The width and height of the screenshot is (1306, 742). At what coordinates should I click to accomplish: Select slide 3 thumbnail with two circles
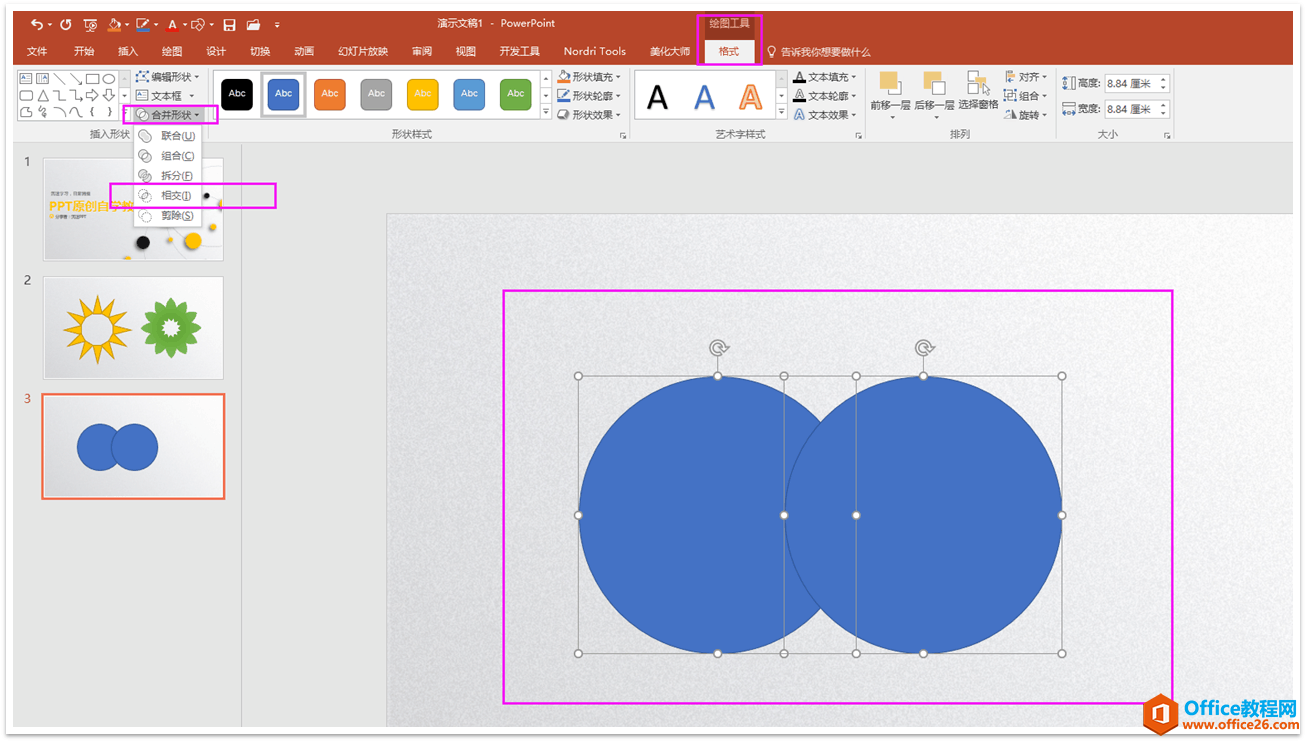[133, 446]
